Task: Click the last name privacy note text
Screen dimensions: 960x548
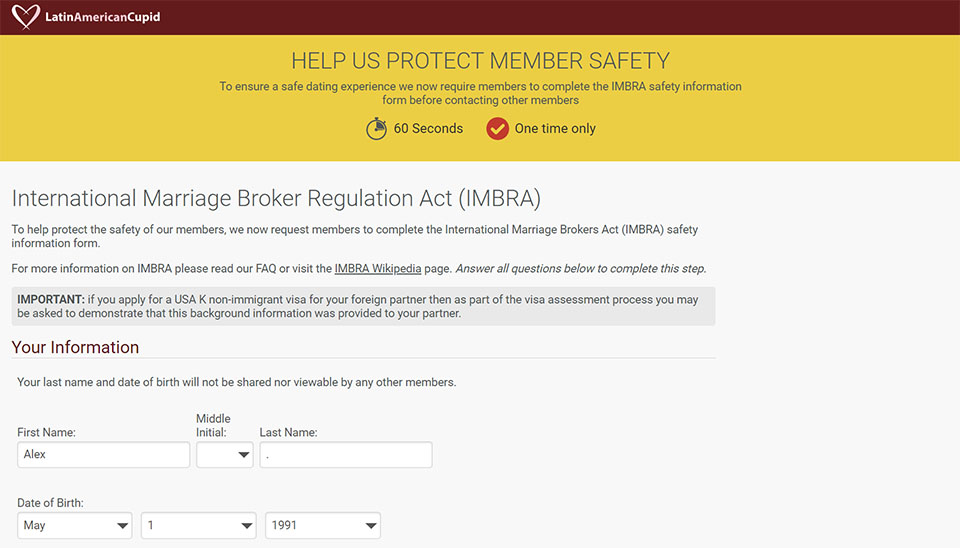Action: tap(236, 382)
